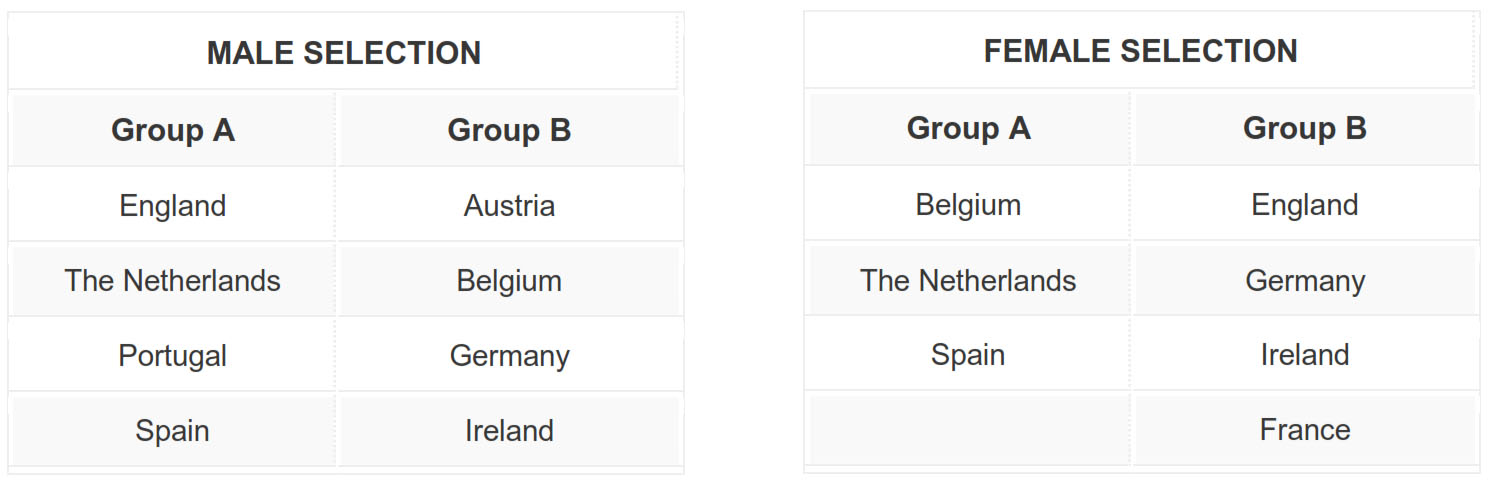Select Group A header in female table
The height and width of the screenshot is (487, 1490).
968,128
